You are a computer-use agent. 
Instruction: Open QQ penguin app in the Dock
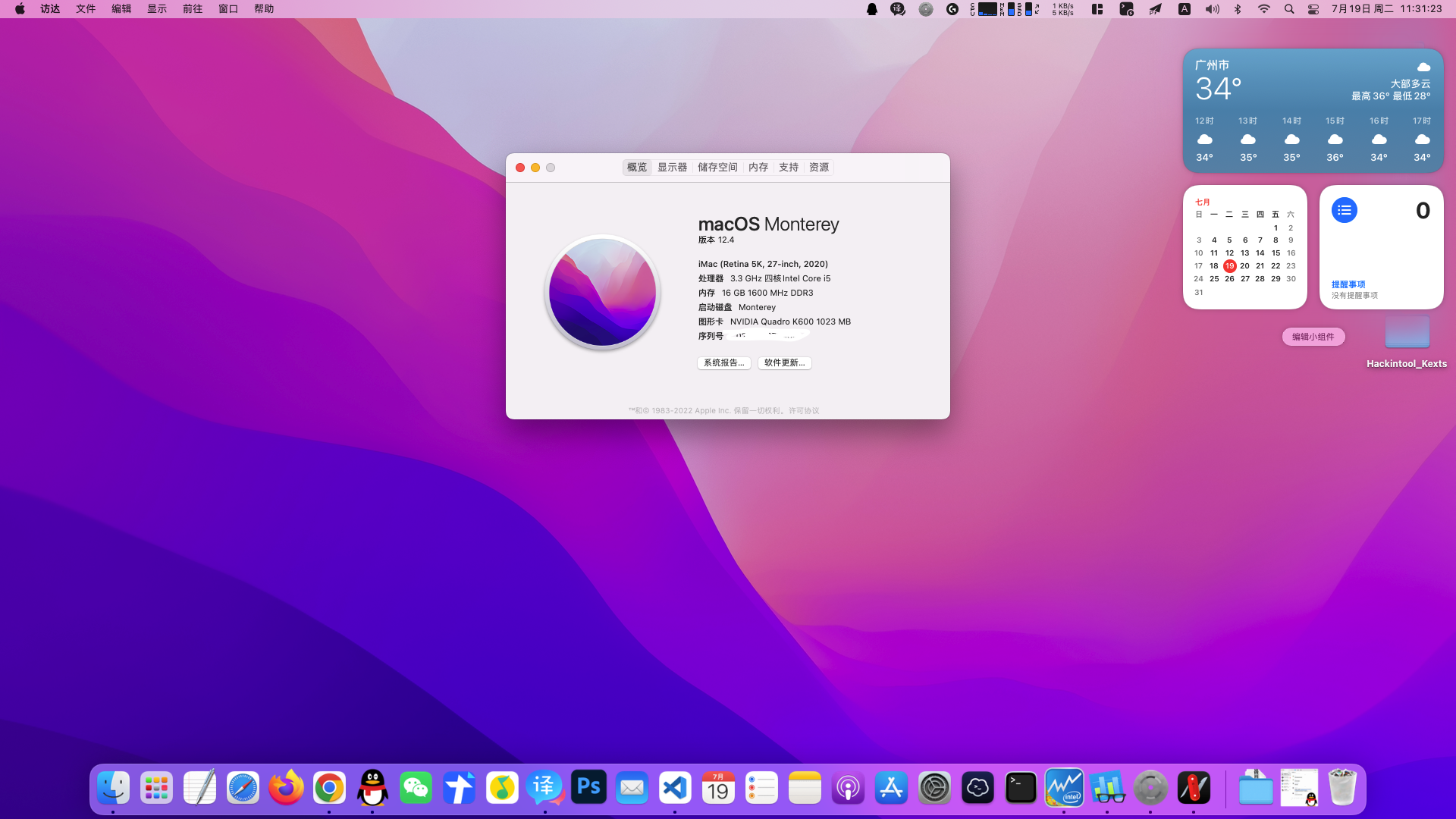click(372, 788)
